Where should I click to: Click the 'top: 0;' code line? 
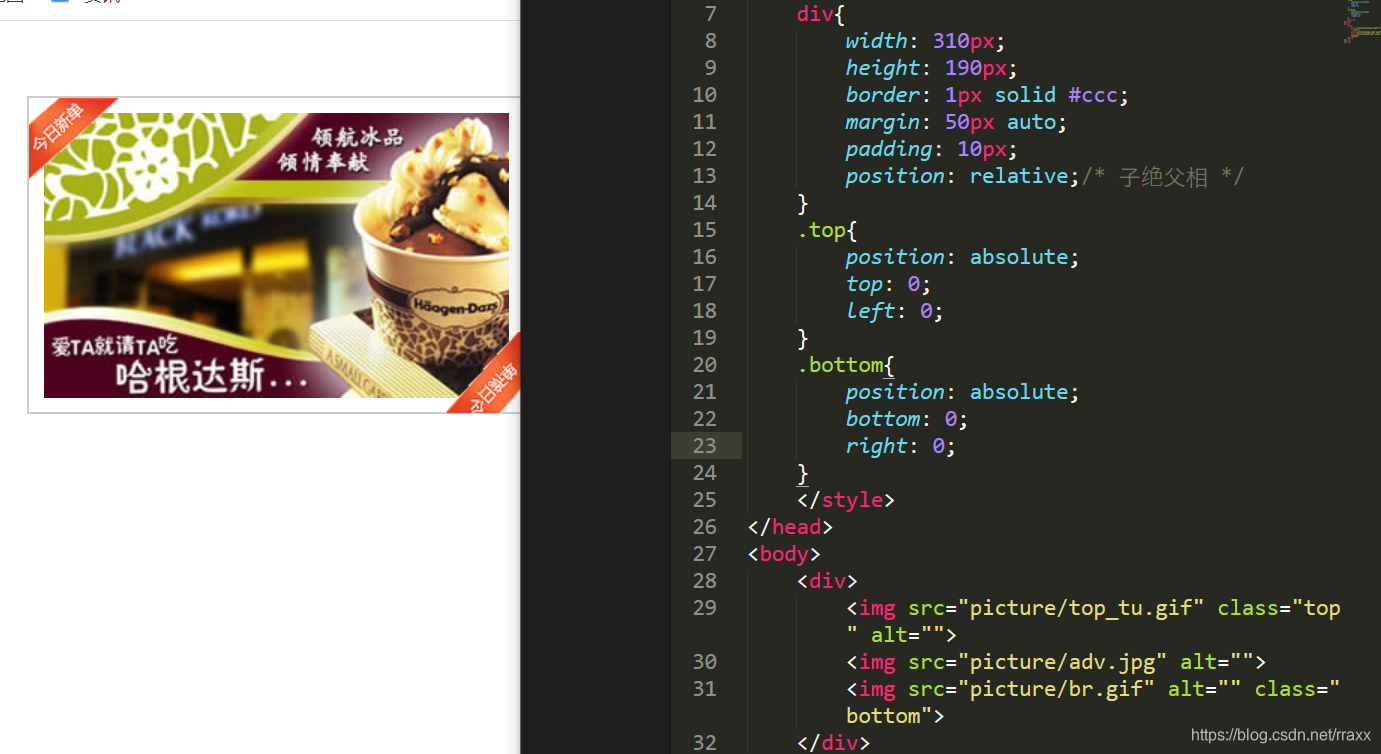(888, 284)
